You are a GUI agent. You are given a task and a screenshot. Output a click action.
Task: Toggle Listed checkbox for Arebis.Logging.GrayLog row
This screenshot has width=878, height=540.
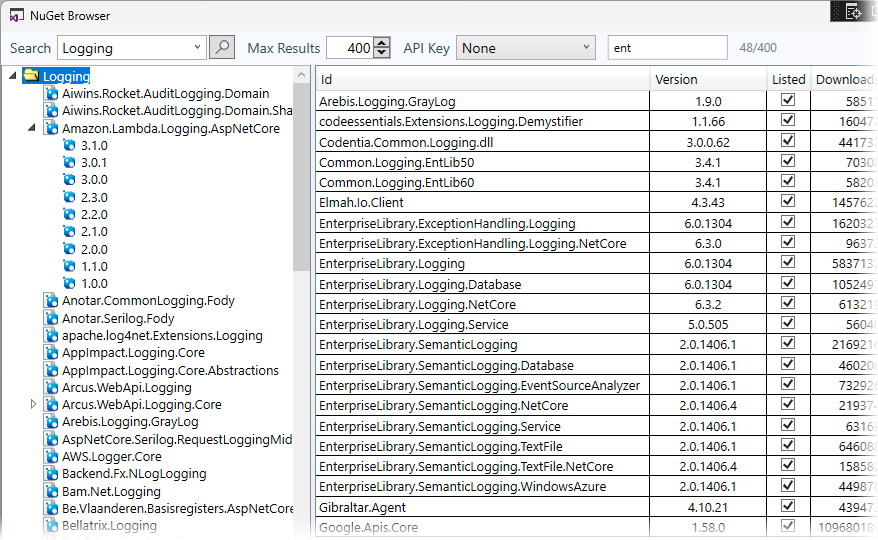point(788,100)
